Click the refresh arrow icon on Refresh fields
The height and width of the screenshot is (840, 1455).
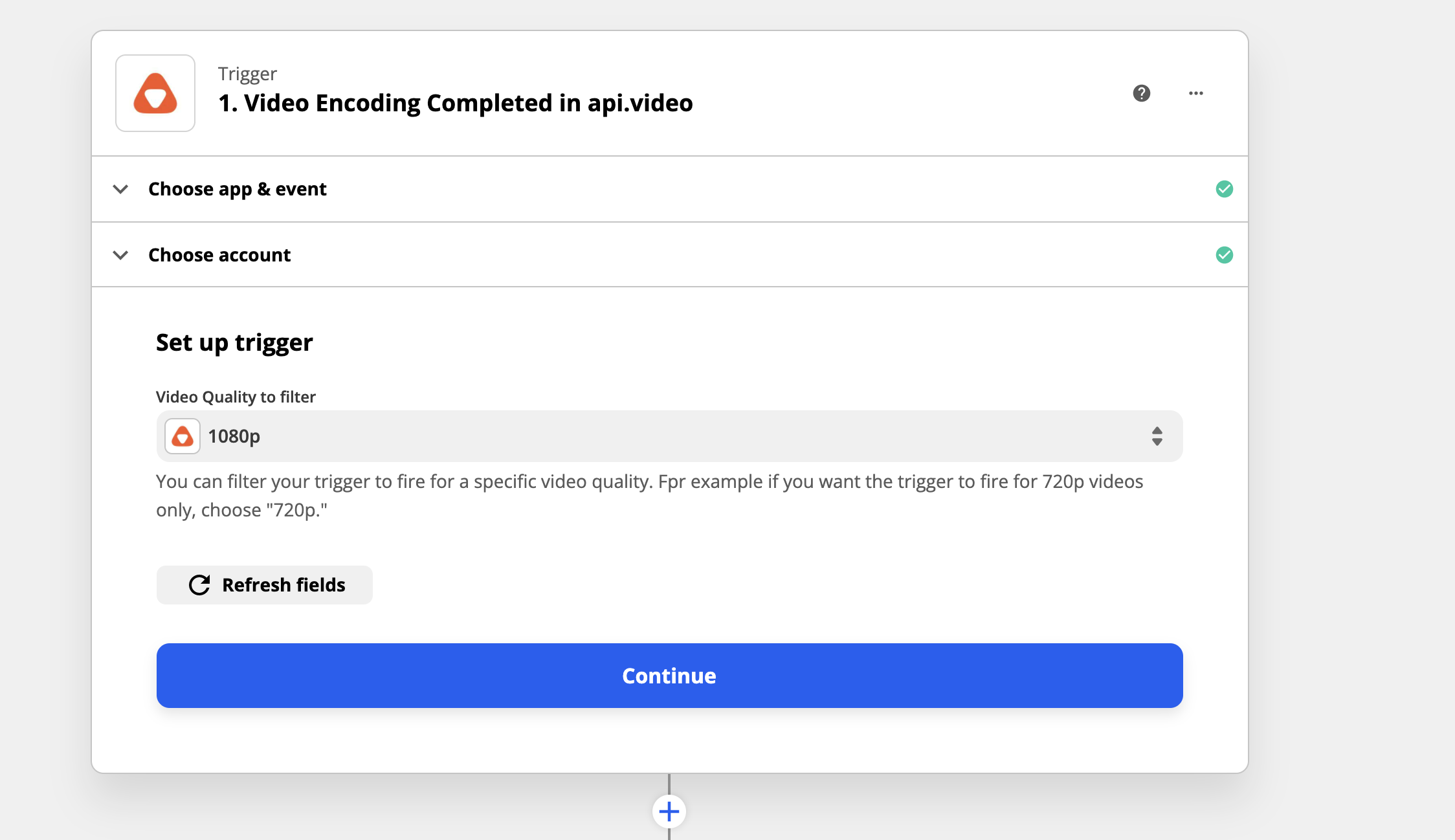tap(199, 584)
